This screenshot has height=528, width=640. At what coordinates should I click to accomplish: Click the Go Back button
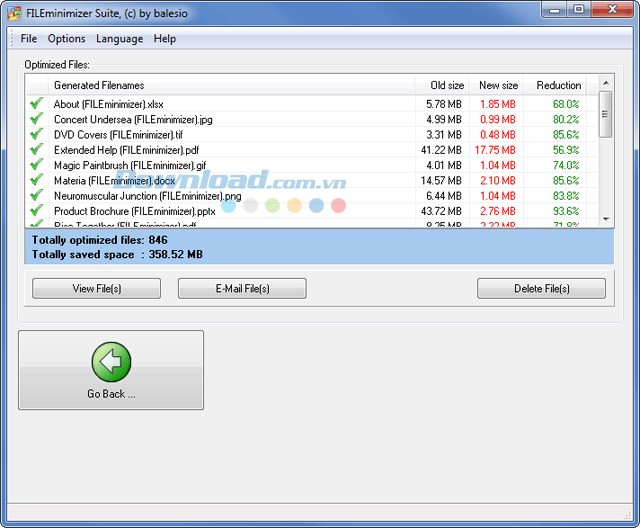tap(111, 370)
